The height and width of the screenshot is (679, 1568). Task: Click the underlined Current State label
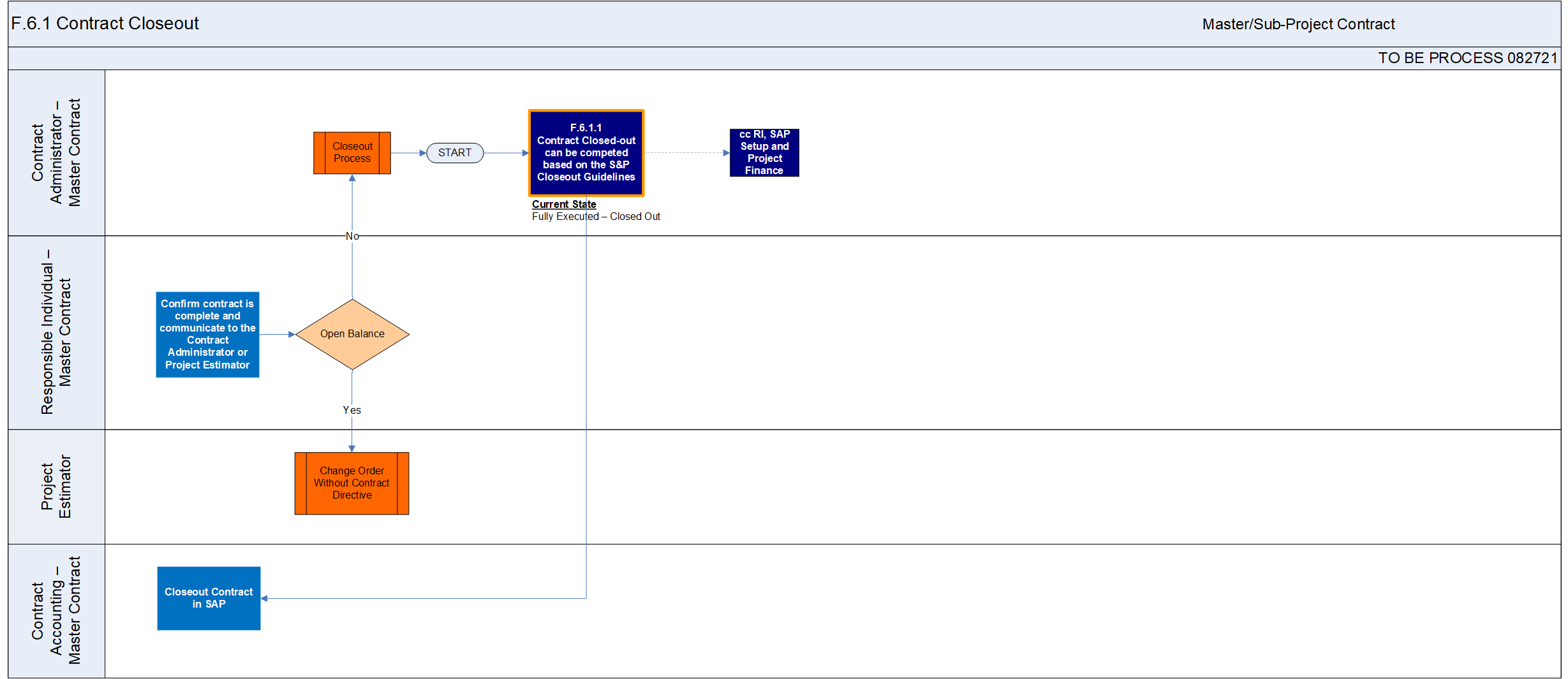coord(563,204)
